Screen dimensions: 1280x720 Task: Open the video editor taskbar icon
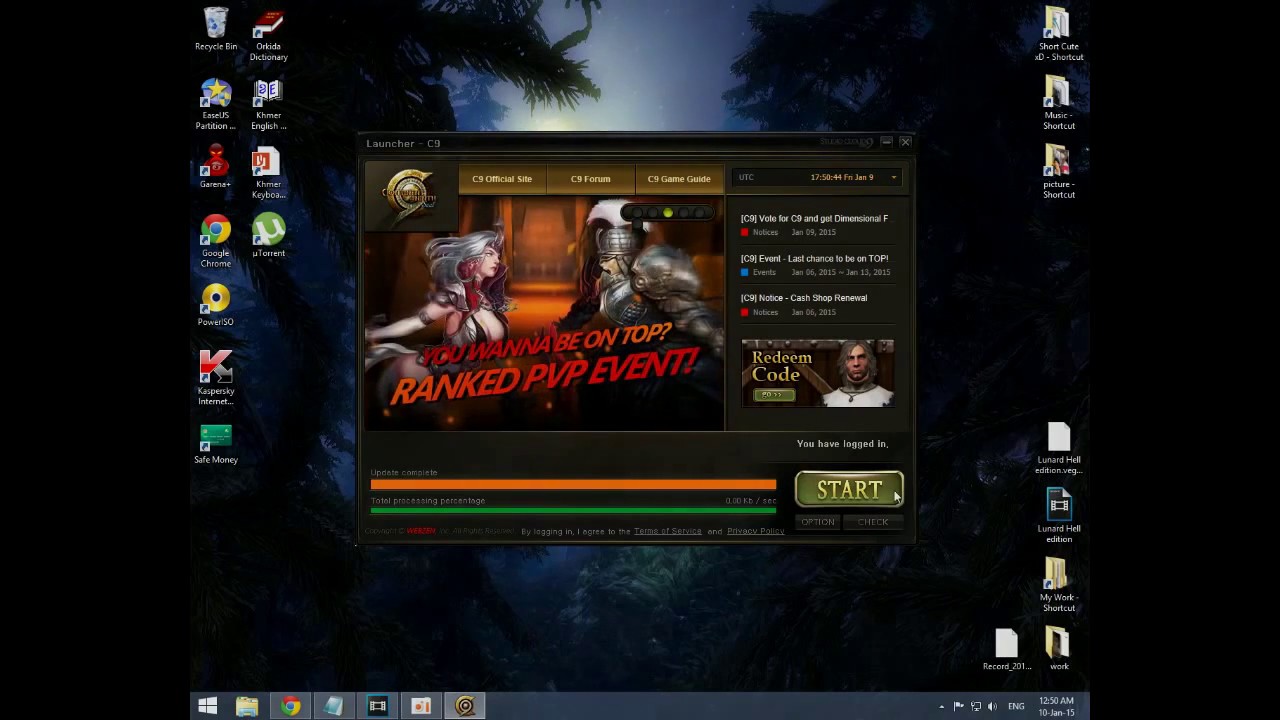coord(378,706)
